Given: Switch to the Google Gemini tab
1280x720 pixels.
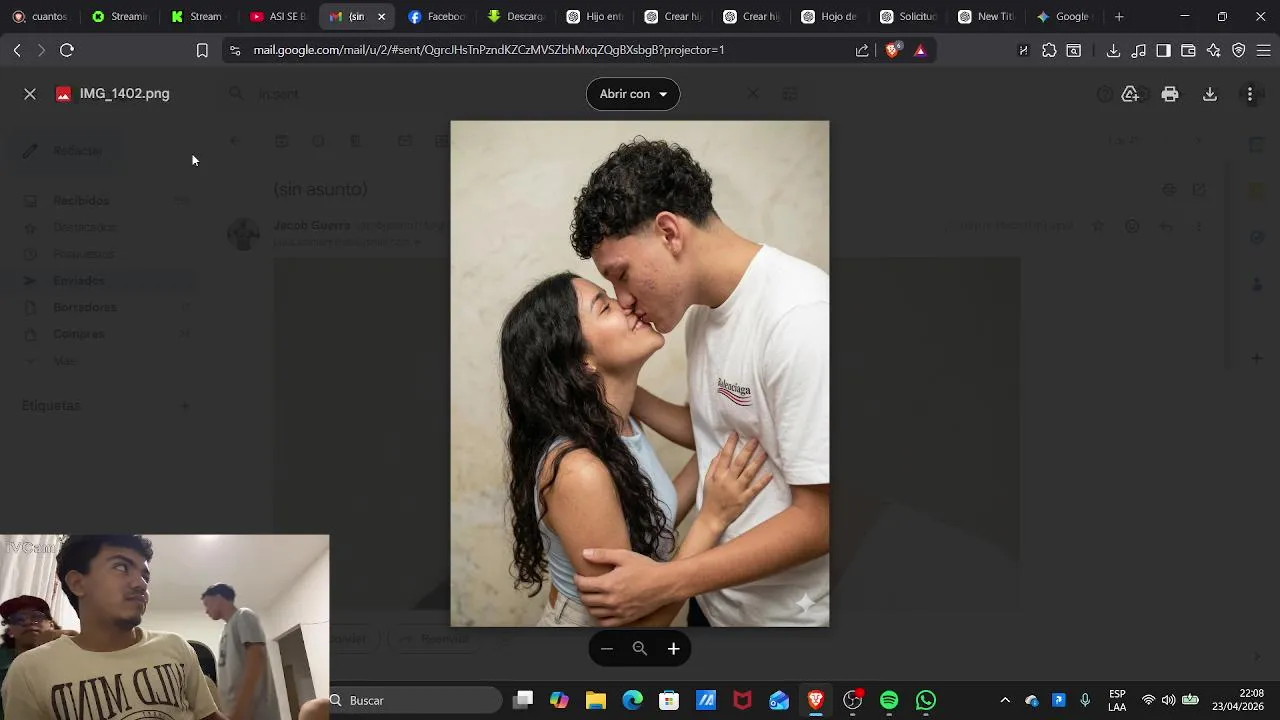Looking at the screenshot, I should point(1065,16).
